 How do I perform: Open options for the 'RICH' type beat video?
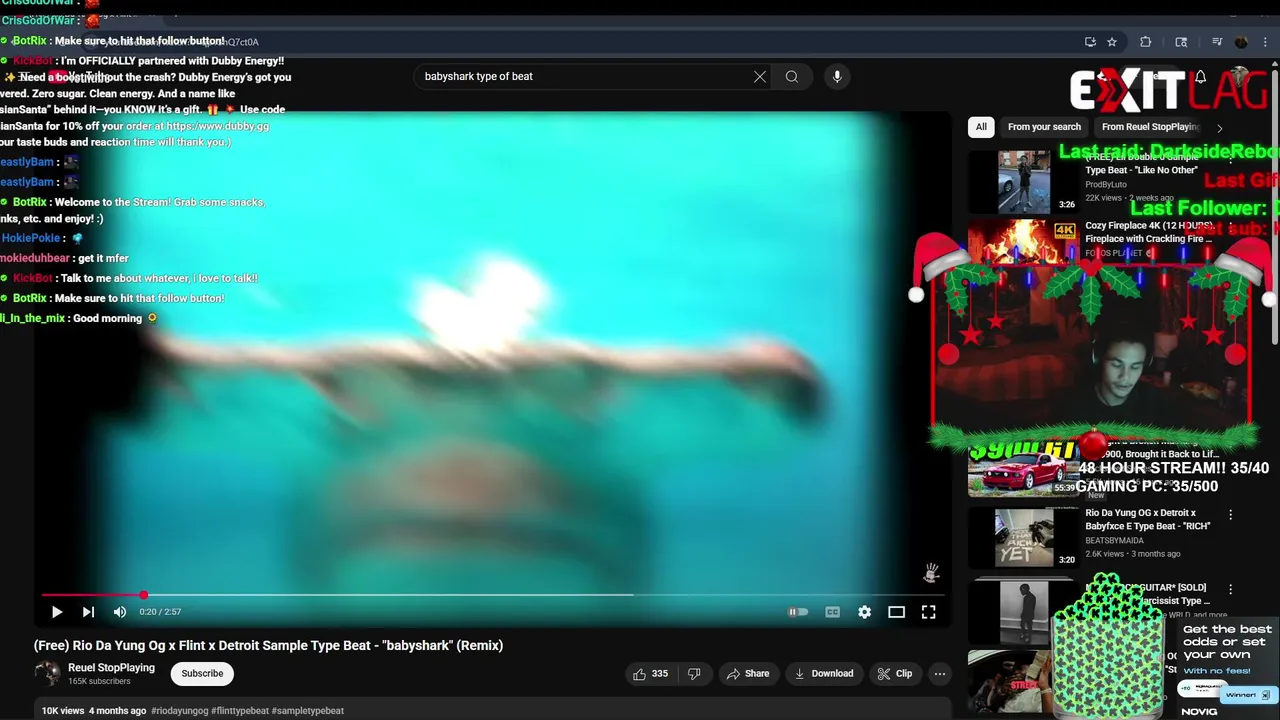pos(1231,515)
